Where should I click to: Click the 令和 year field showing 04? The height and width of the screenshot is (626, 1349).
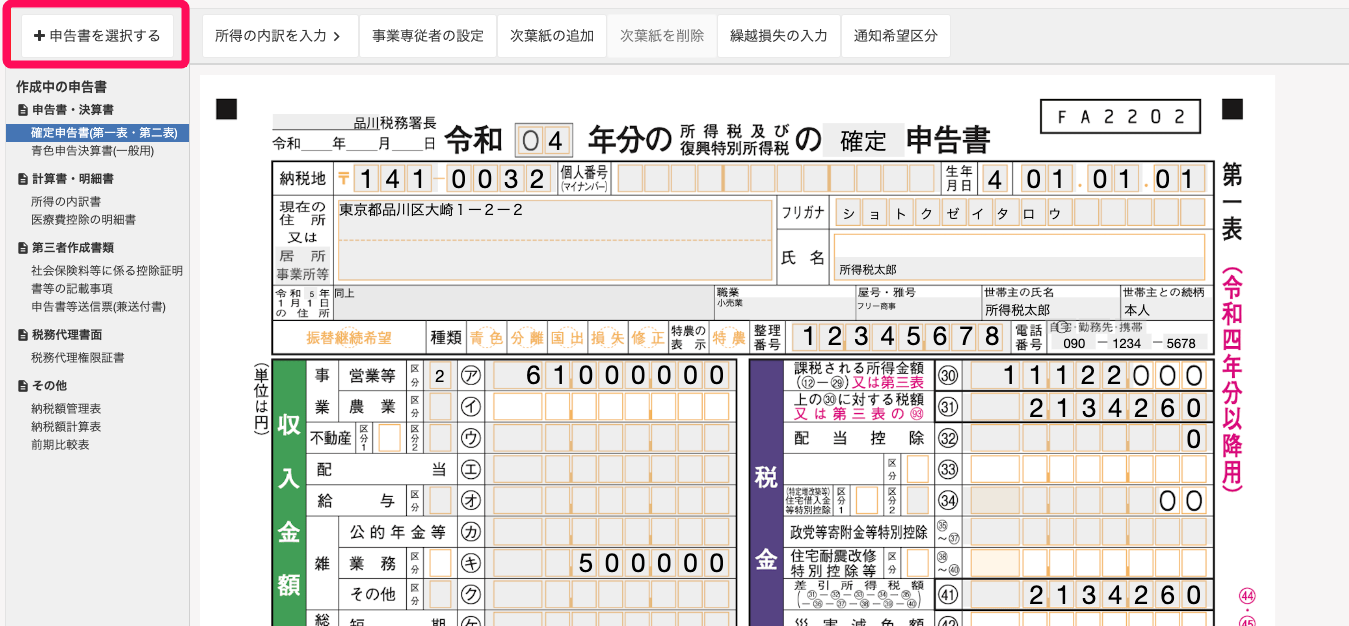(544, 139)
